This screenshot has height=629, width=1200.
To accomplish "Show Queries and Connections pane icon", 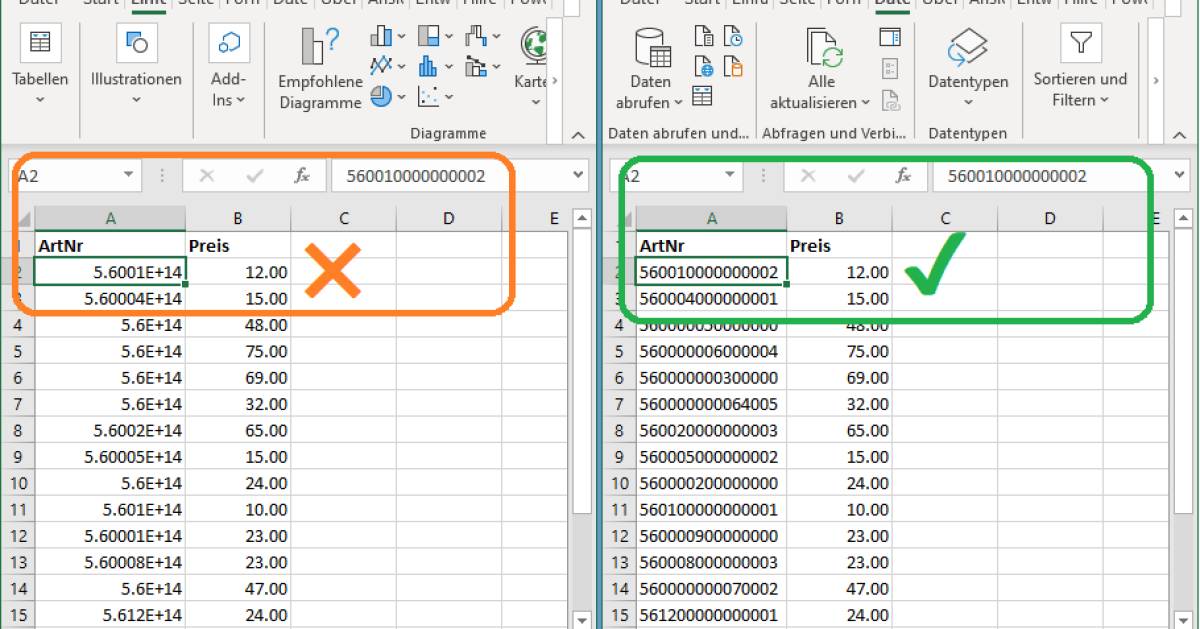I will coord(890,38).
